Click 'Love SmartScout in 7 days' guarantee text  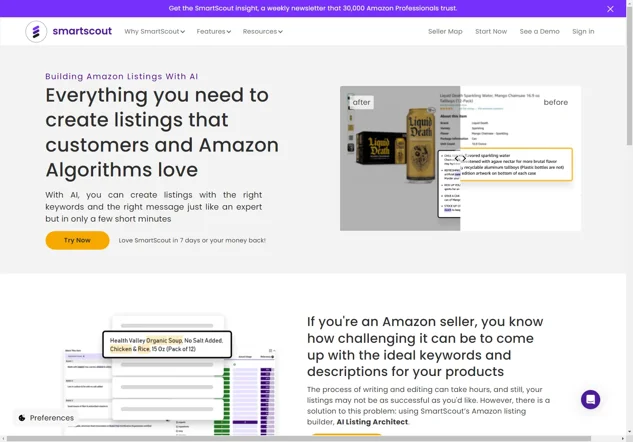tap(192, 240)
